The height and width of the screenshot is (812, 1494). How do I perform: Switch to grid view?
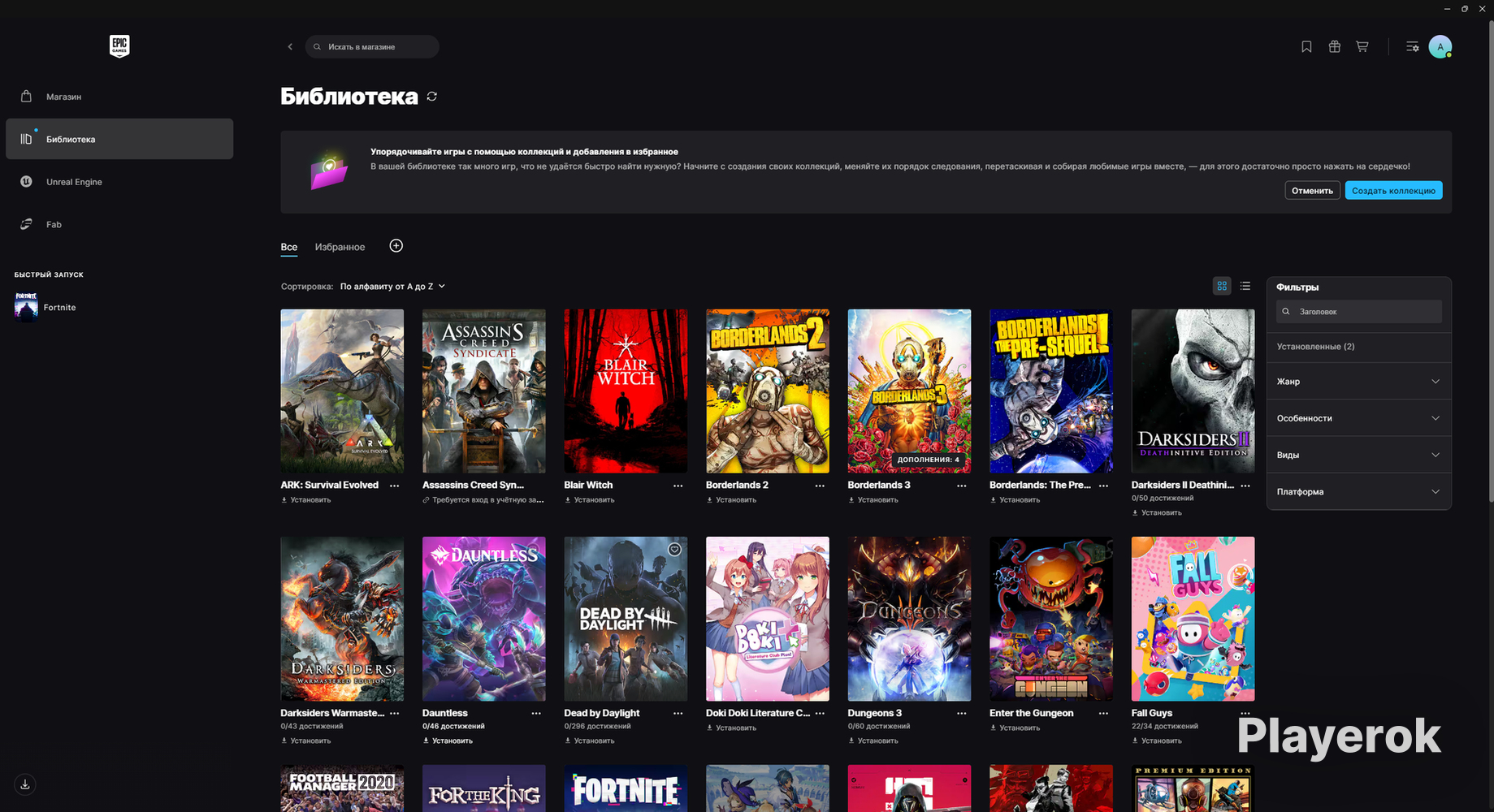click(x=1222, y=286)
